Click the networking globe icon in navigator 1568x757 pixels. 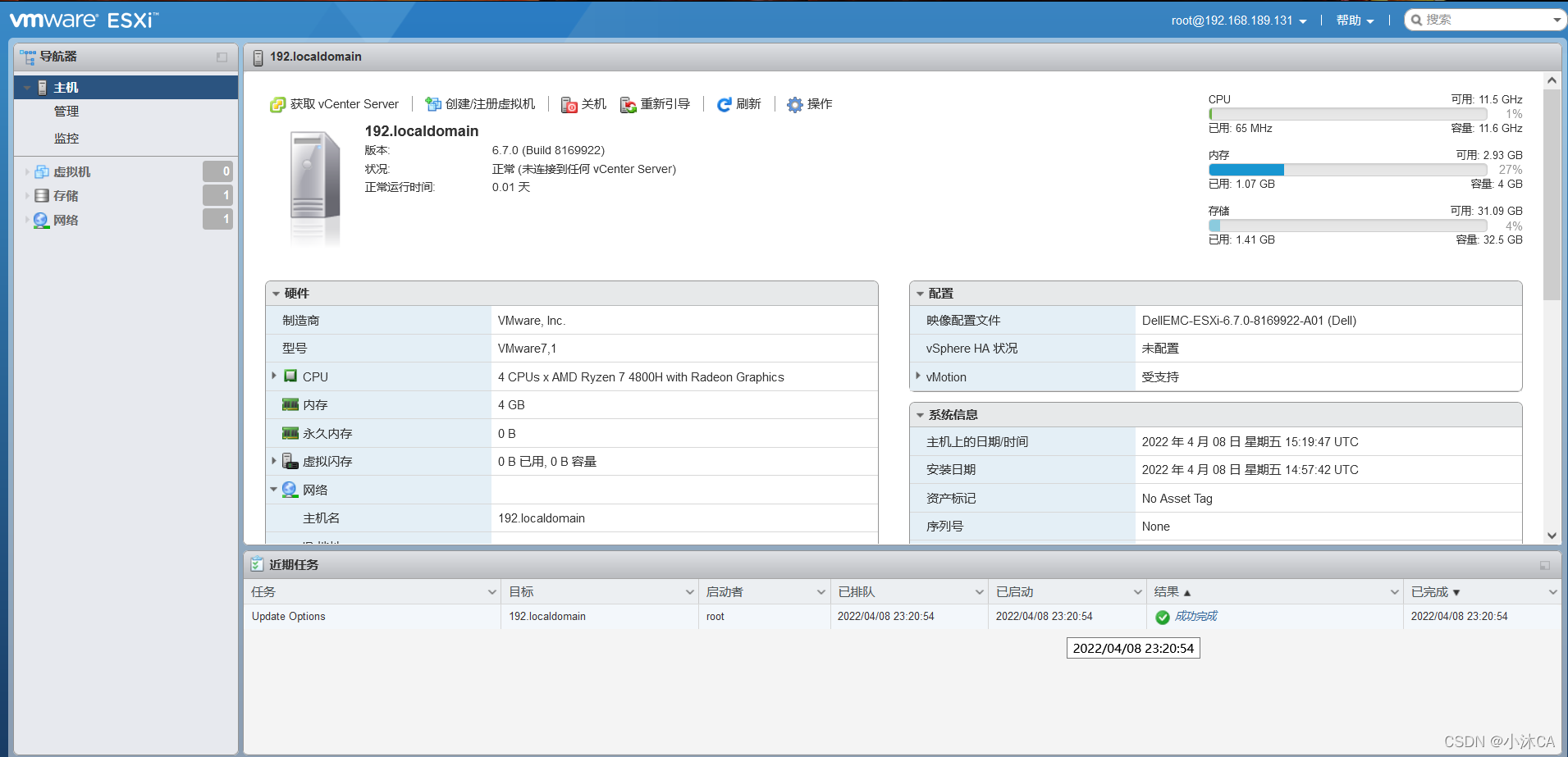(x=41, y=220)
